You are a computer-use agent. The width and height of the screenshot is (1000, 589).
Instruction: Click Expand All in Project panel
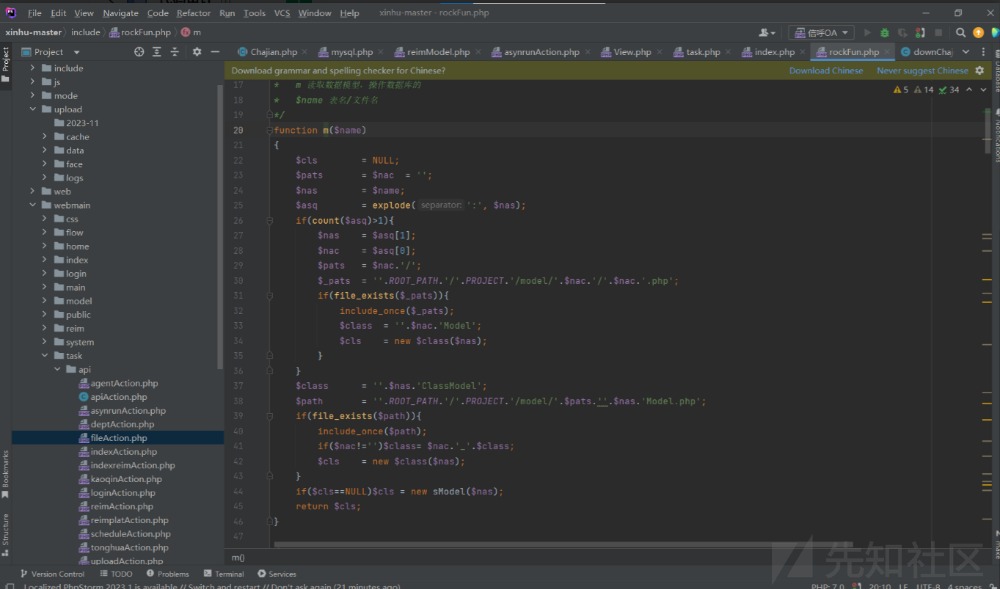point(158,52)
